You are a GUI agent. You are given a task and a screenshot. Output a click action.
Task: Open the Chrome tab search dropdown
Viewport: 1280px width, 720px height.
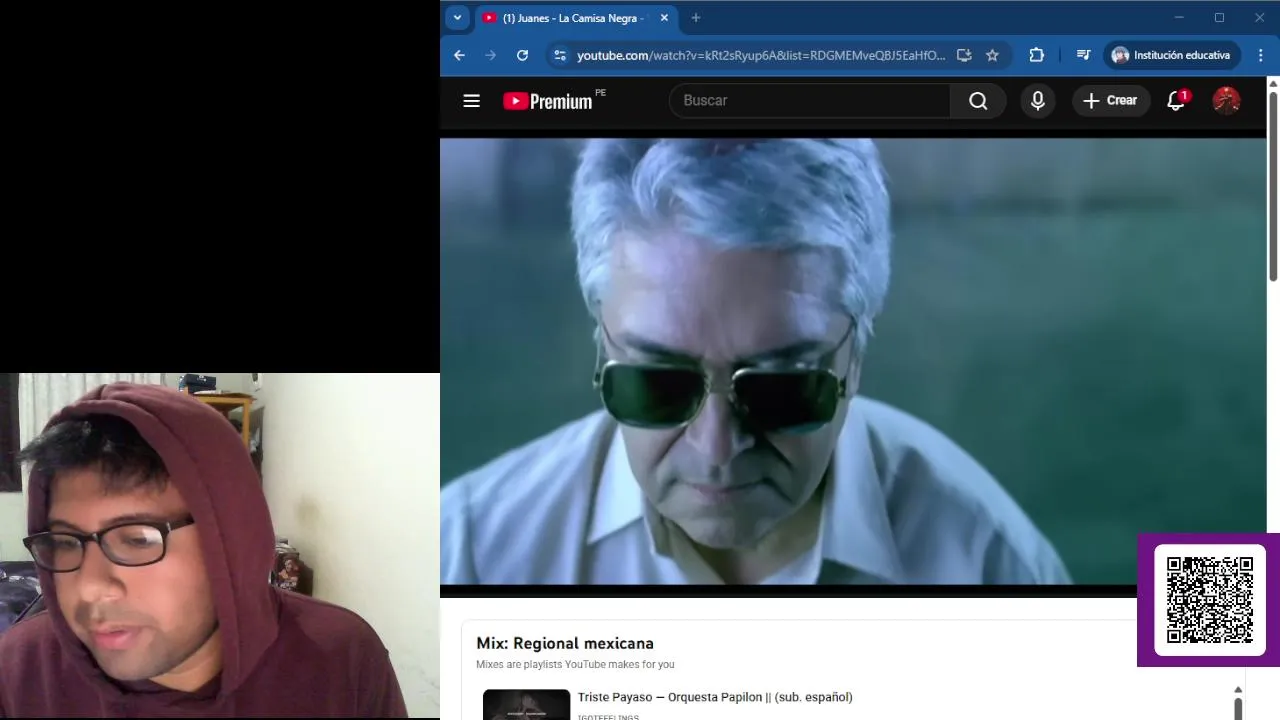click(x=457, y=18)
